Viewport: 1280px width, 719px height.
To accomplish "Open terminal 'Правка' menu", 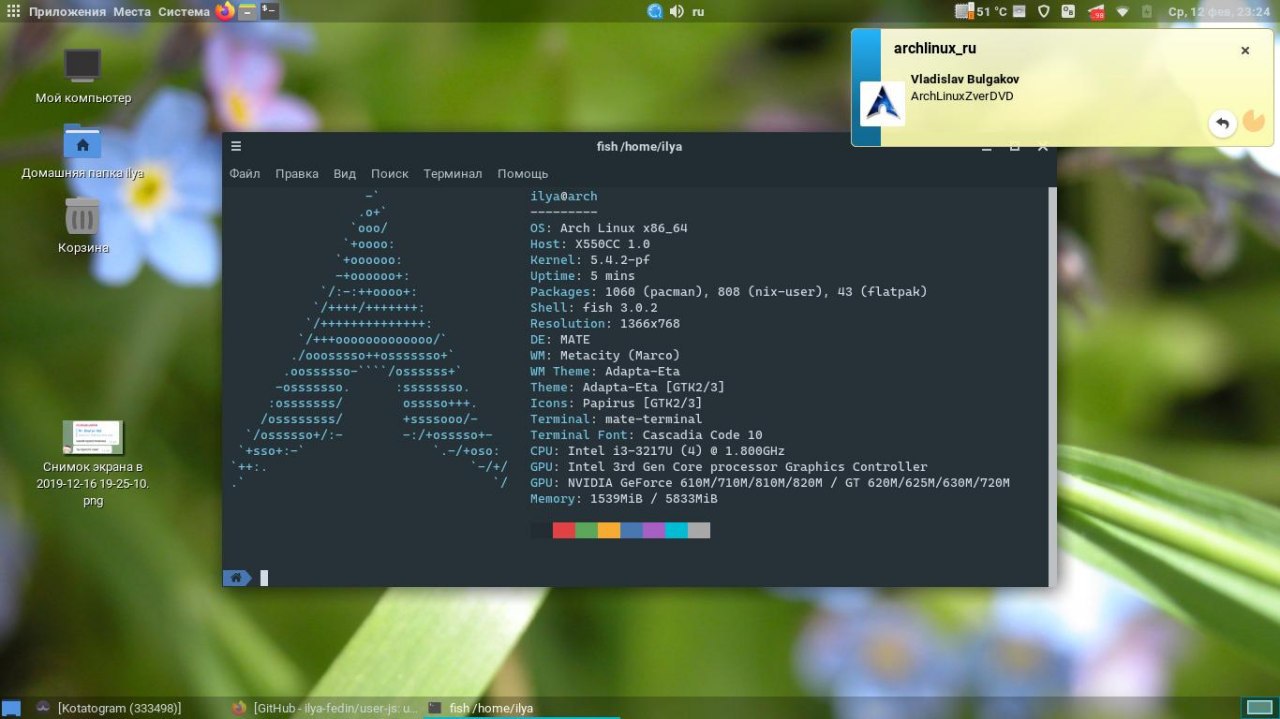I will [x=297, y=173].
